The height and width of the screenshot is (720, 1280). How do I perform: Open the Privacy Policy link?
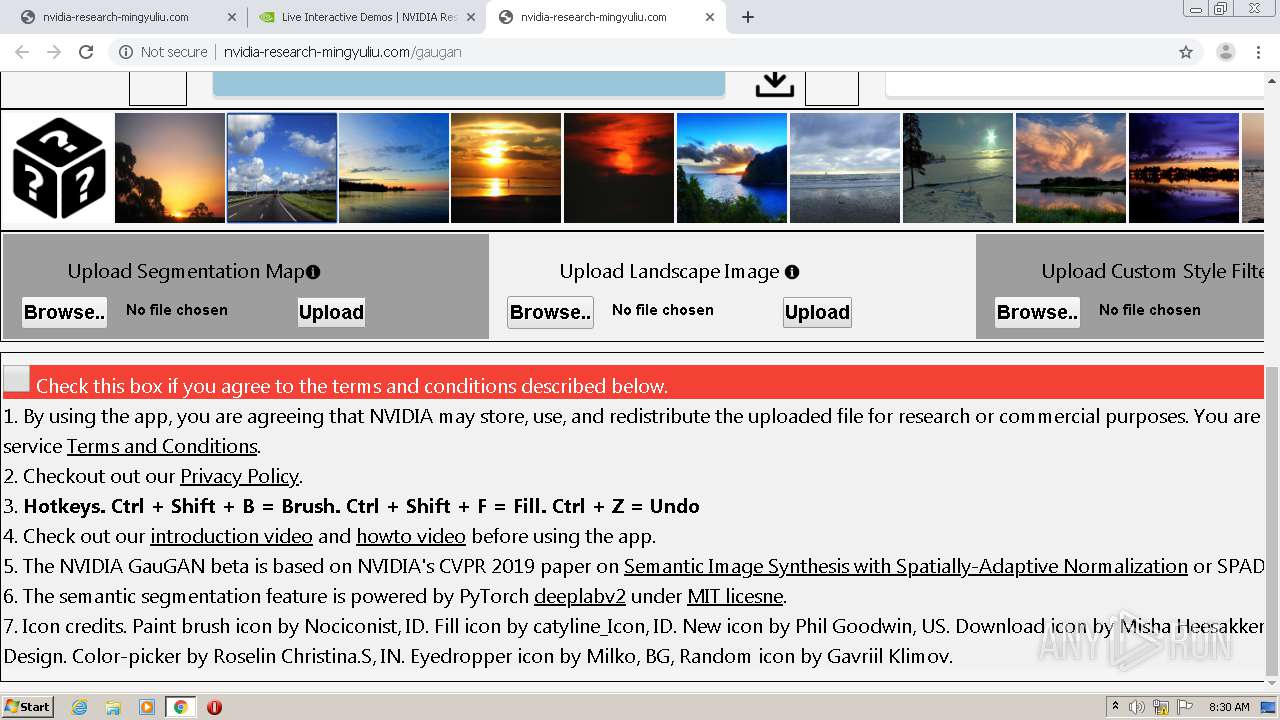[x=239, y=476]
